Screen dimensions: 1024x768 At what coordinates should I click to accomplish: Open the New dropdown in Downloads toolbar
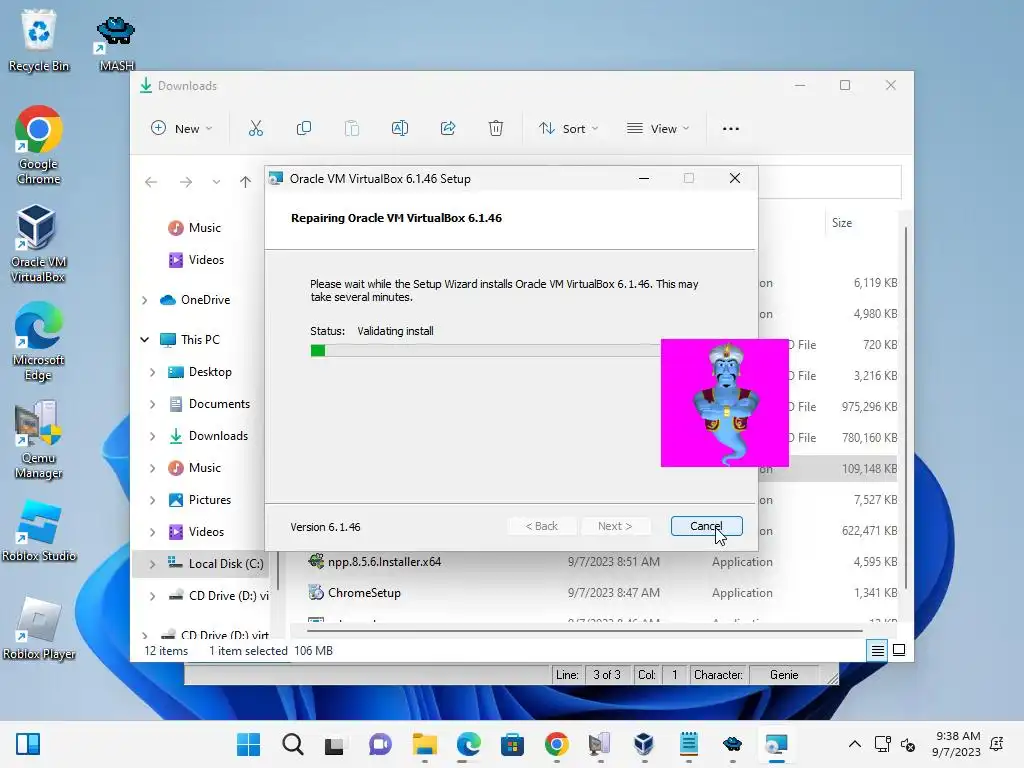pos(182,129)
